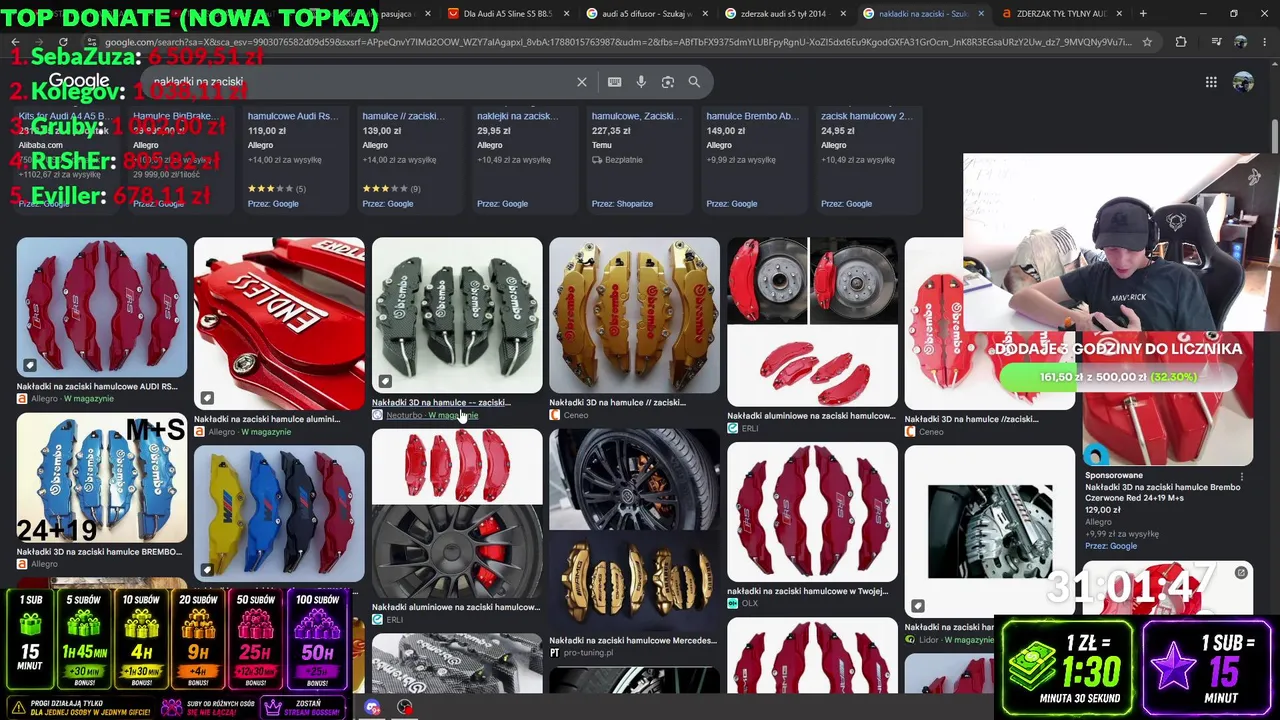Open three-dot options on the Sponsorowane Brembo ad
Viewport: 1280px width, 720px height.
[1244, 476]
